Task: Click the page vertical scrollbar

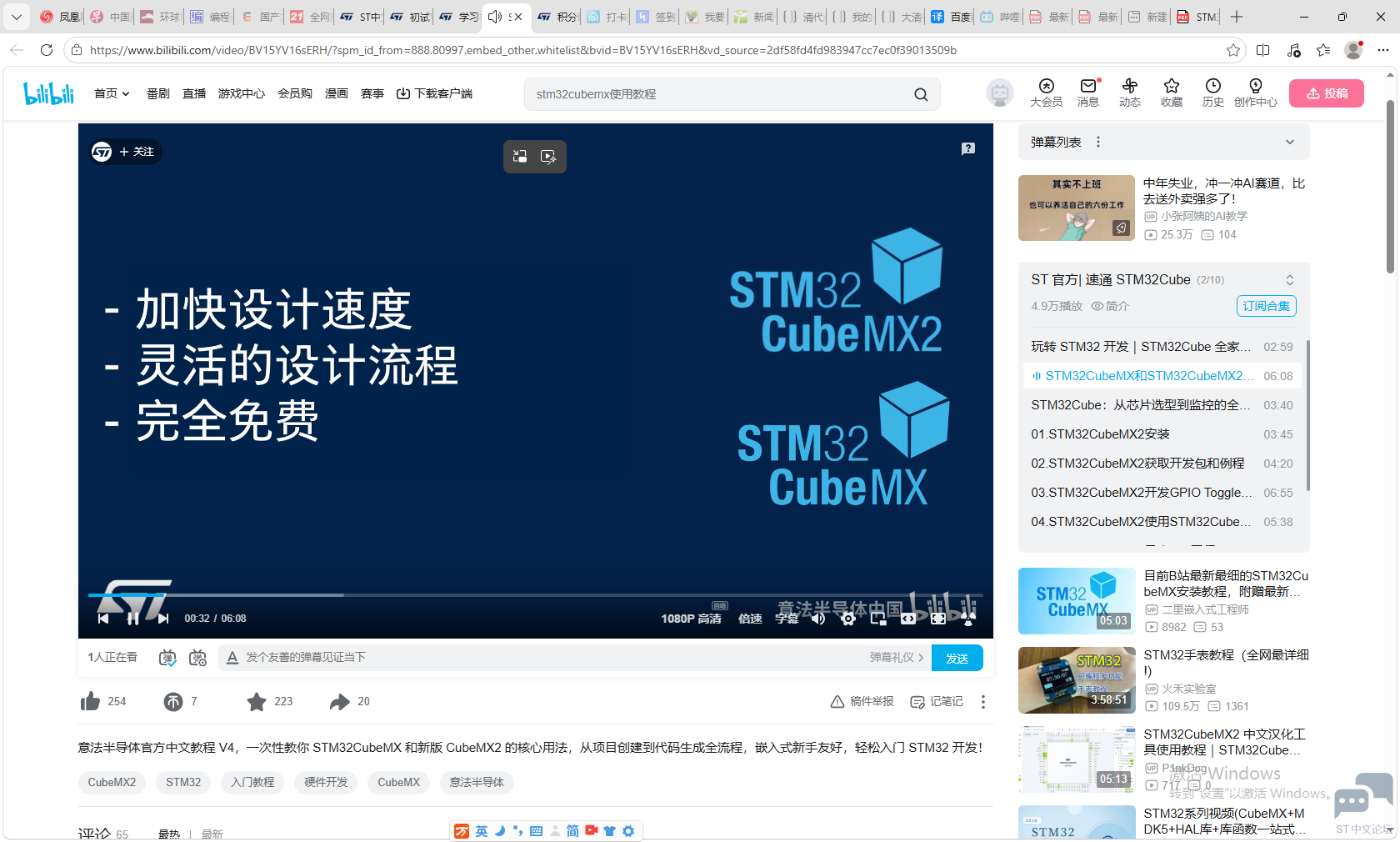Action: point(1390,186)
